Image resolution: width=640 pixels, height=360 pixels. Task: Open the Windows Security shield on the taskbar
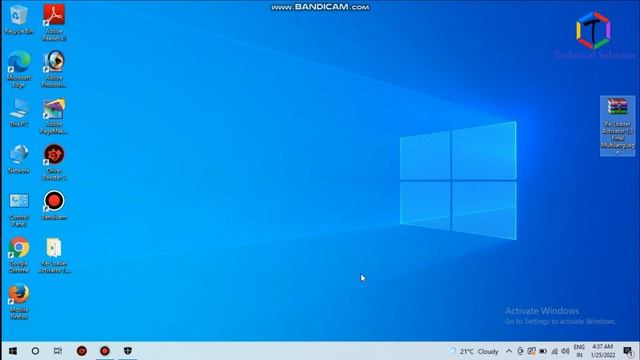pyautogui.click(x=128, y=351)
